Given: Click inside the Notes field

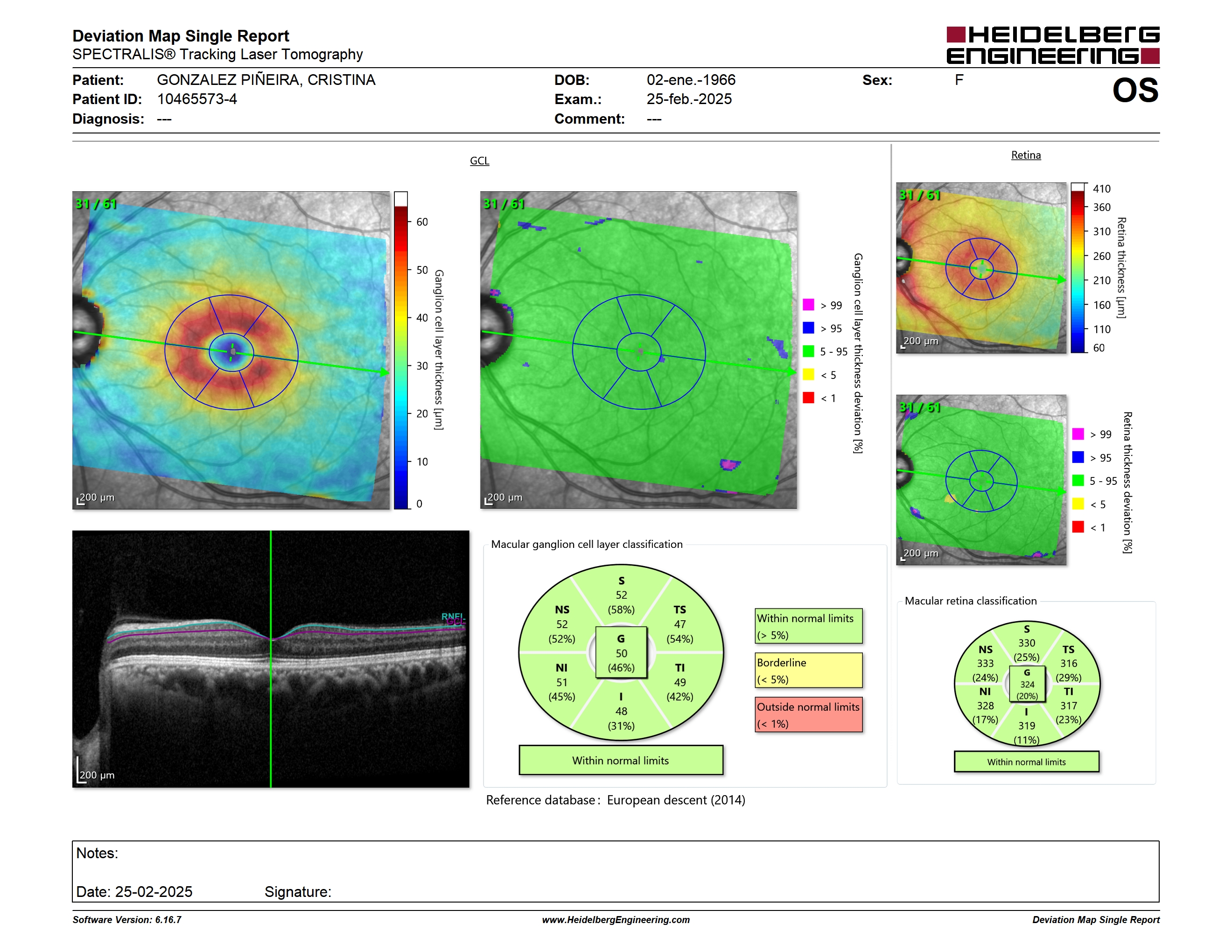Looking at the screenshot, I should coord(616,871).
